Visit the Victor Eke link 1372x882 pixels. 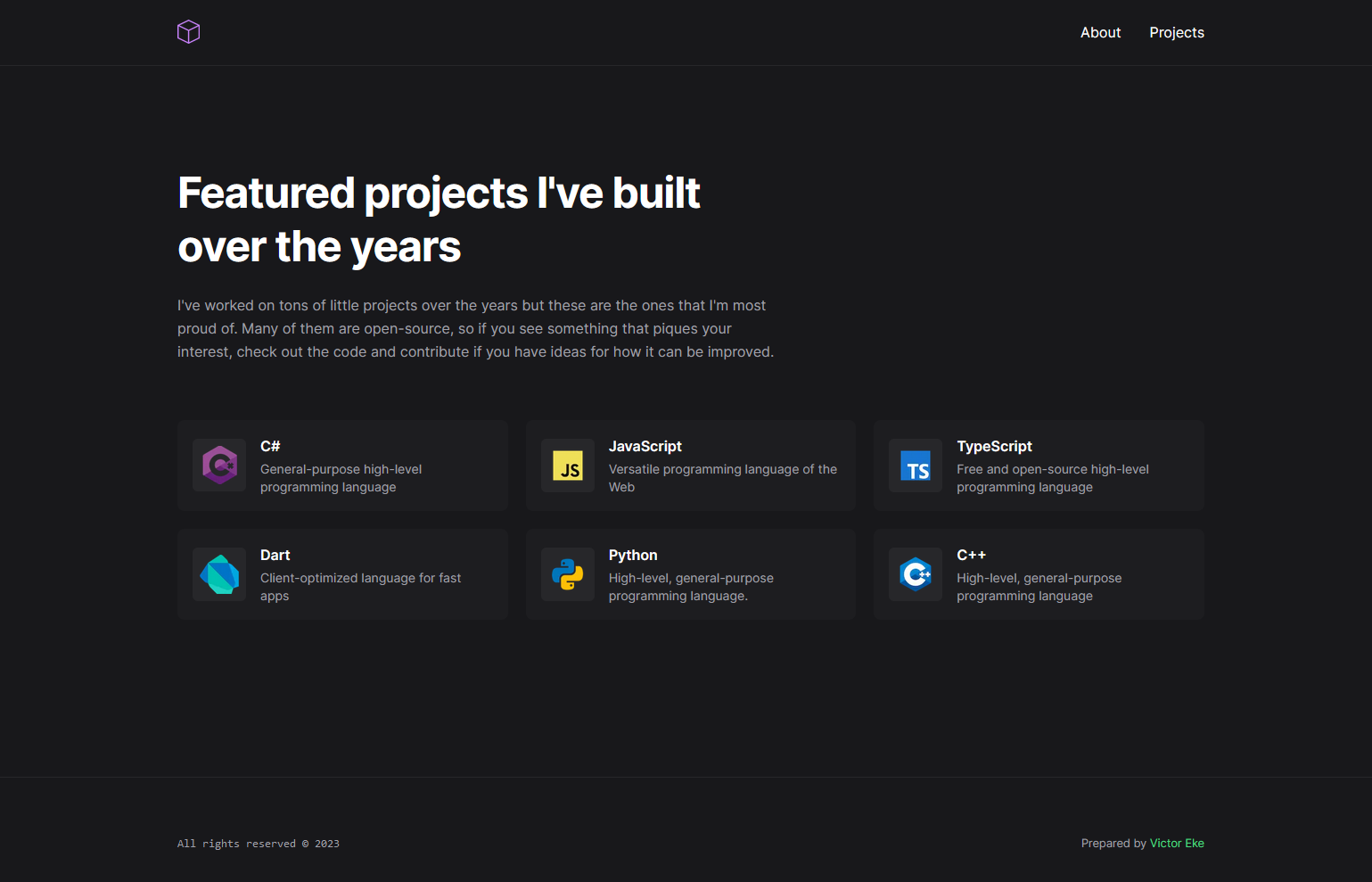coord(1177,843)
